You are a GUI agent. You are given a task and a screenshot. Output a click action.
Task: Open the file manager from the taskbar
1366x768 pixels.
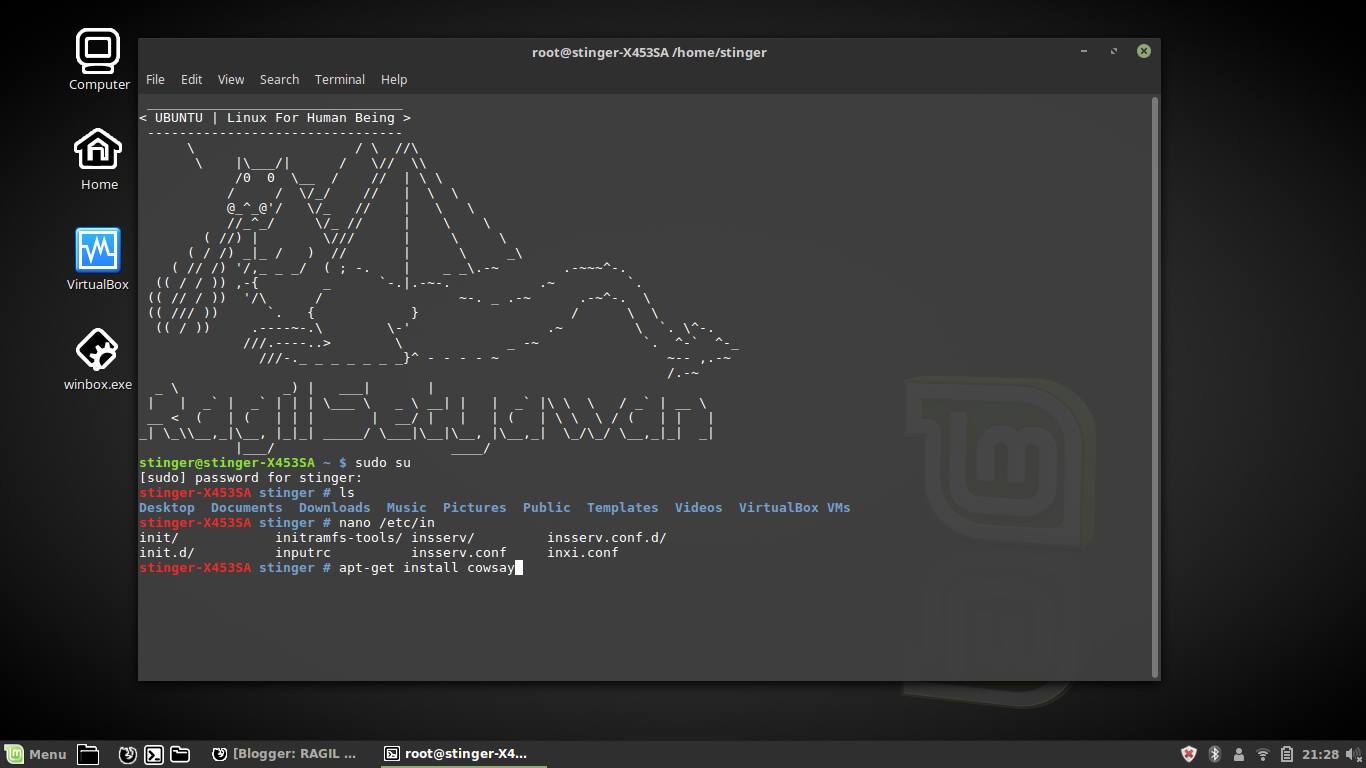click(x=88, y=754)
